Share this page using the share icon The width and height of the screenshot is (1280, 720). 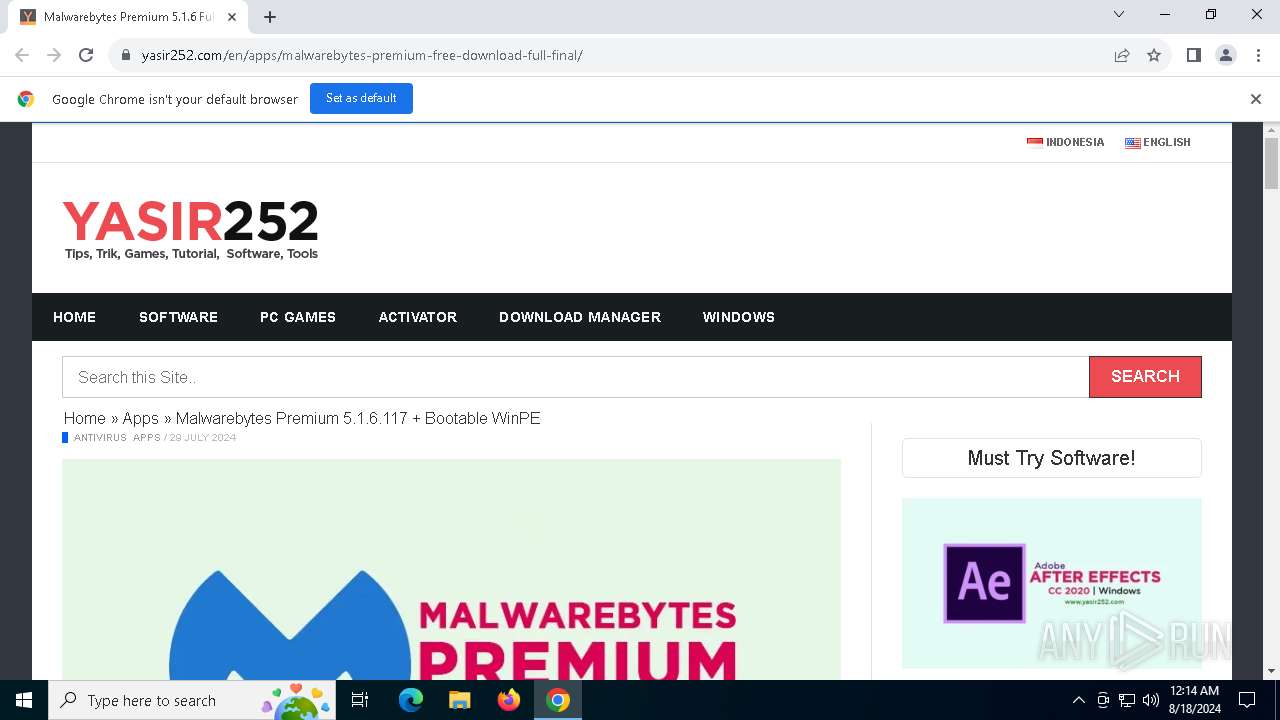click(1122, 55)
